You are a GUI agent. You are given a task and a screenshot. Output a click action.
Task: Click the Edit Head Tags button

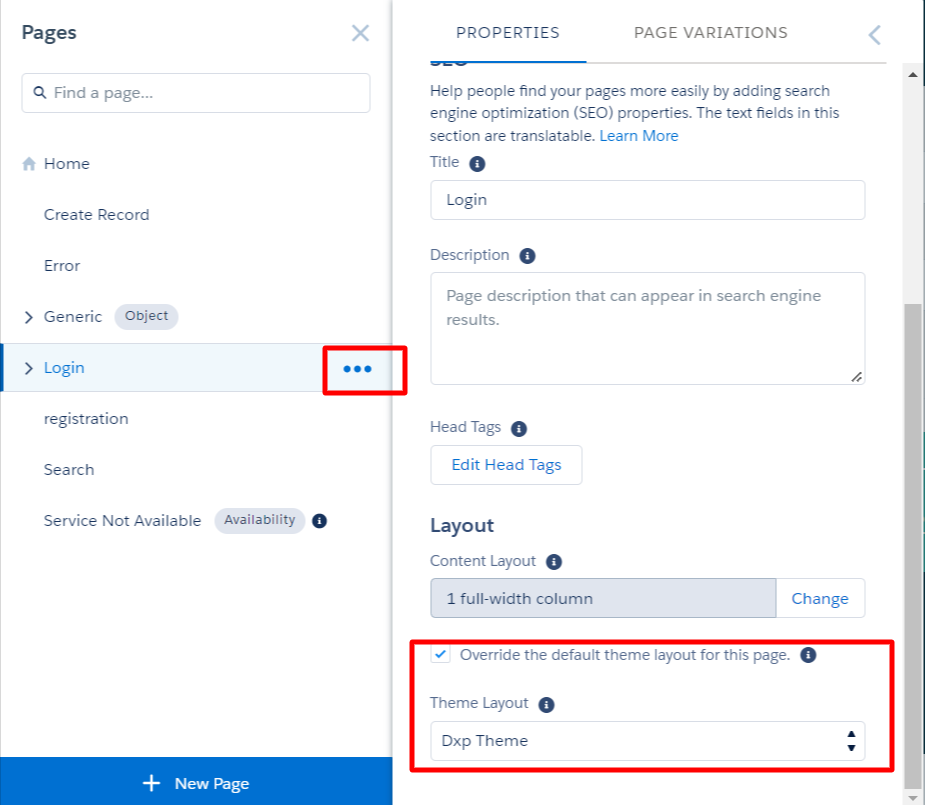coord(506,465)
